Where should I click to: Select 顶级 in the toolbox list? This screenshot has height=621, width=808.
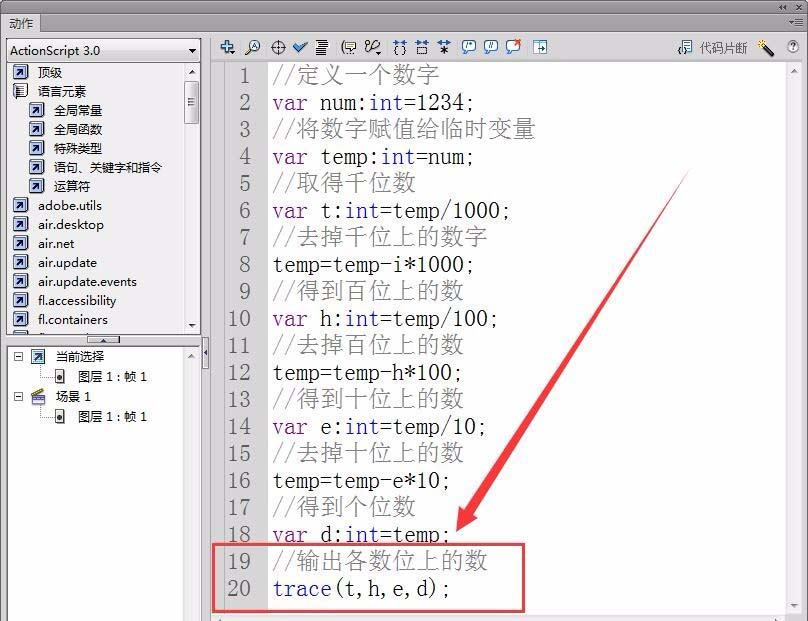(x=49, y=73)
